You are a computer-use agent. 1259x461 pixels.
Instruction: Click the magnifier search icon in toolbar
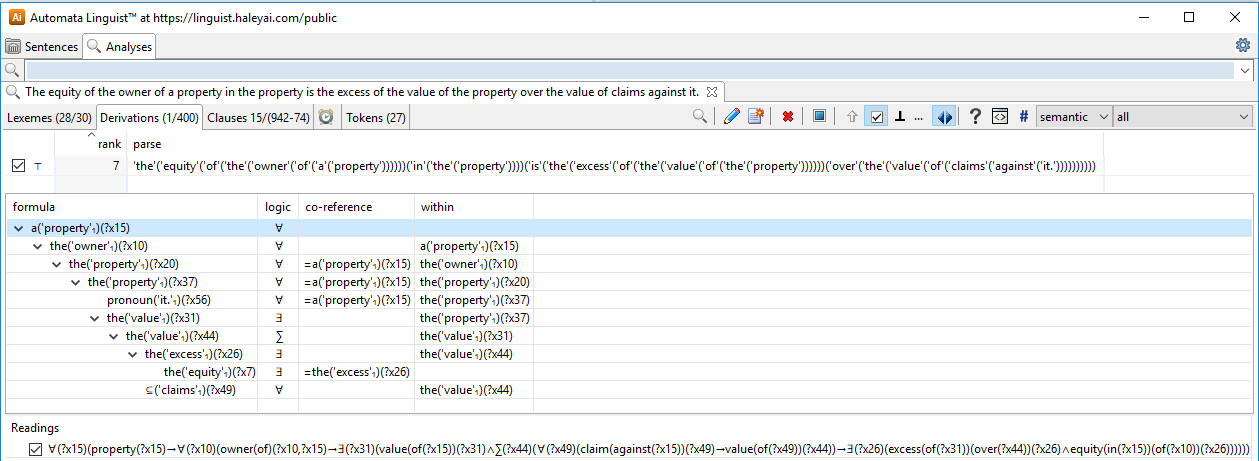pyautogui.click(x=702, y=117)
